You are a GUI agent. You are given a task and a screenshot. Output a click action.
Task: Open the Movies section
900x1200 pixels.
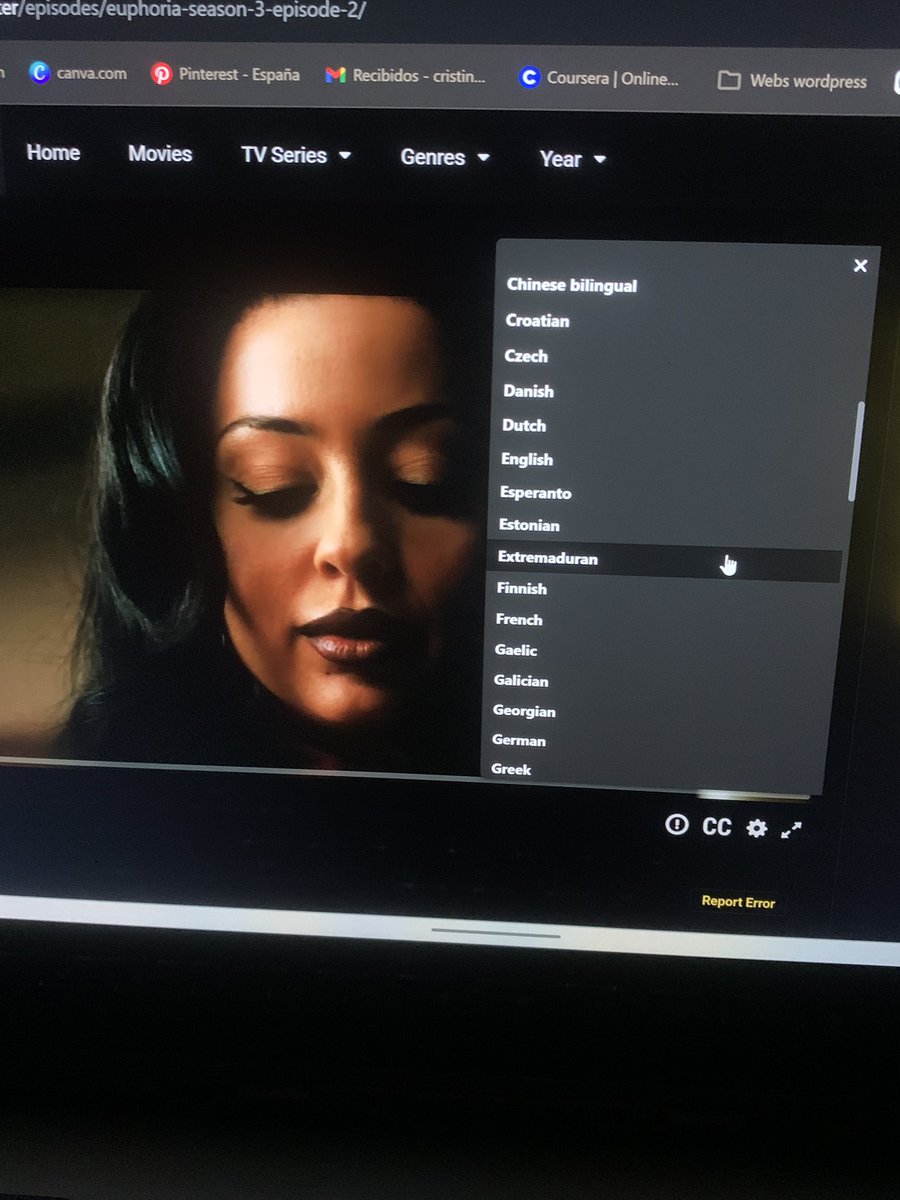160,153
